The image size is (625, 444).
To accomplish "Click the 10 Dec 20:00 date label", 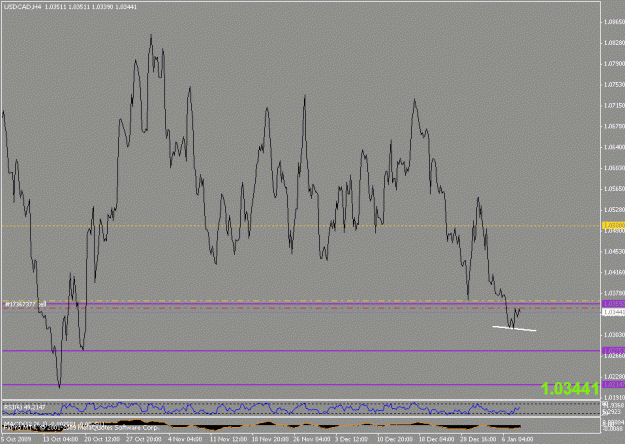I will 395,440.
